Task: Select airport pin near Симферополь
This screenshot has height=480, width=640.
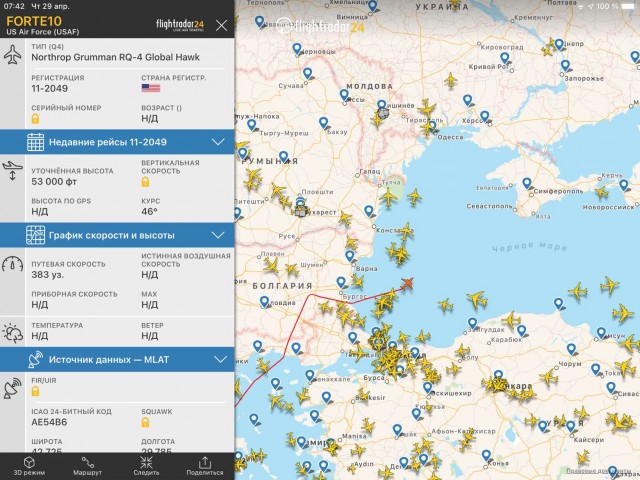Action: click(527, 184)
